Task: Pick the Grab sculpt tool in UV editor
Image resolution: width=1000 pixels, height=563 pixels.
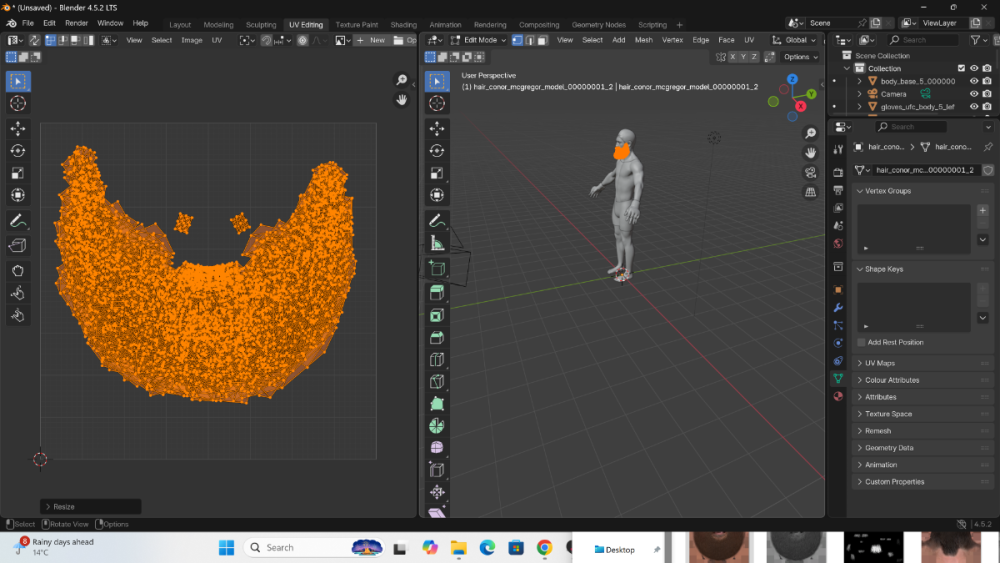Action: point(18,270)
